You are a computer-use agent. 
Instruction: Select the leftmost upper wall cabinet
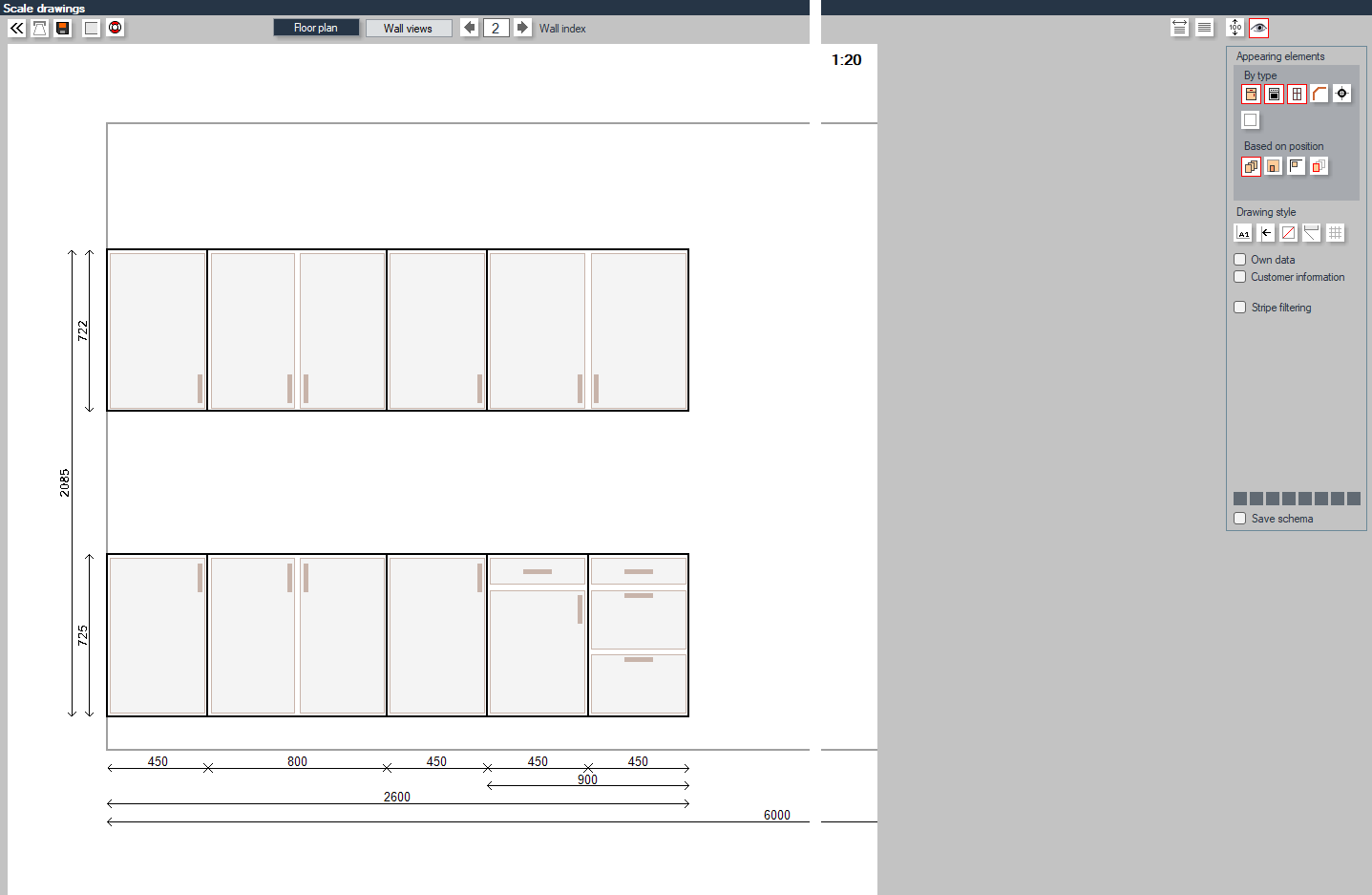click(x=158, y=330)
